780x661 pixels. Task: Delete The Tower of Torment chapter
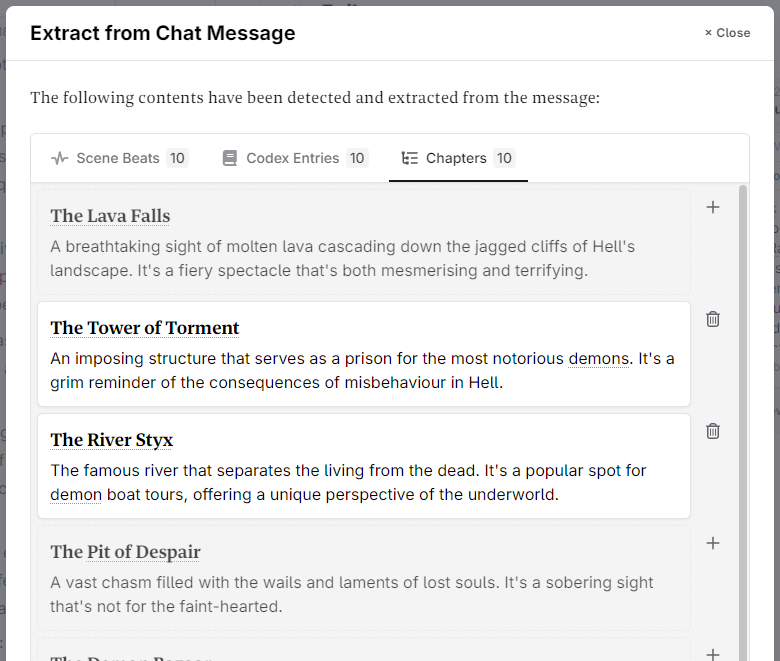point(713,319)
